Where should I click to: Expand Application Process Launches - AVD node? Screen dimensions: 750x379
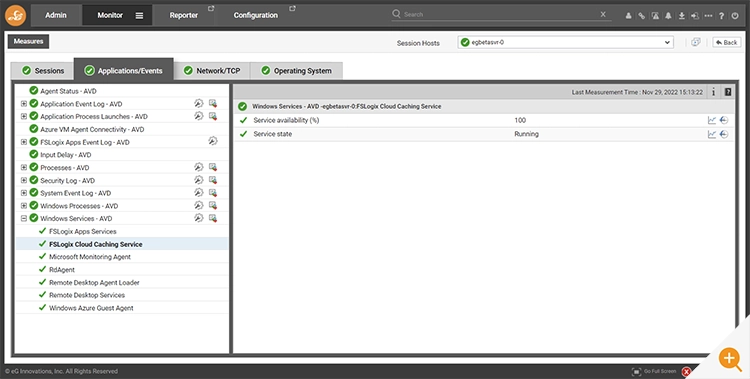coord(23,116)
